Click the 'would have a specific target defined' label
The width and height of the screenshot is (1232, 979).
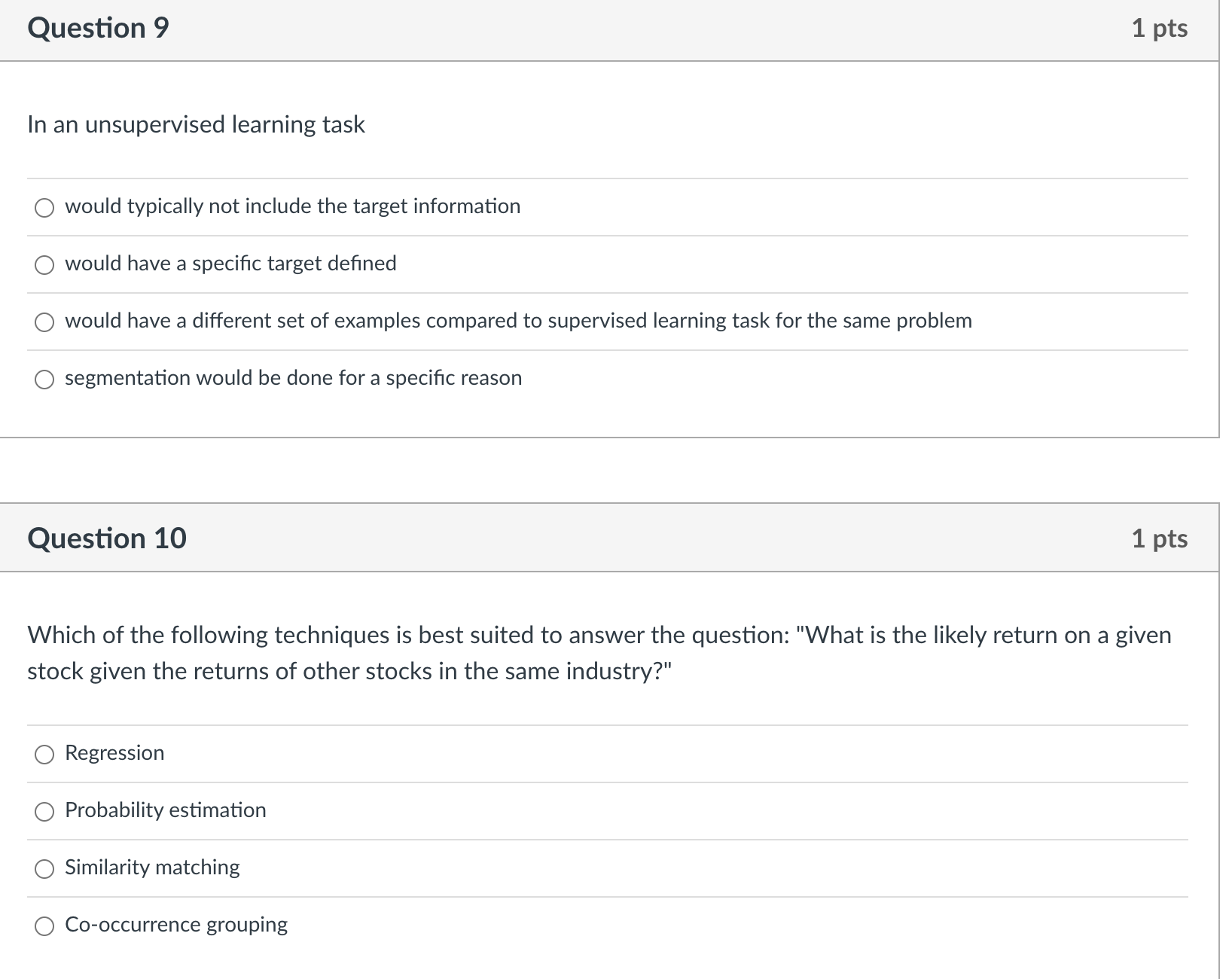(x=230, y=264)
